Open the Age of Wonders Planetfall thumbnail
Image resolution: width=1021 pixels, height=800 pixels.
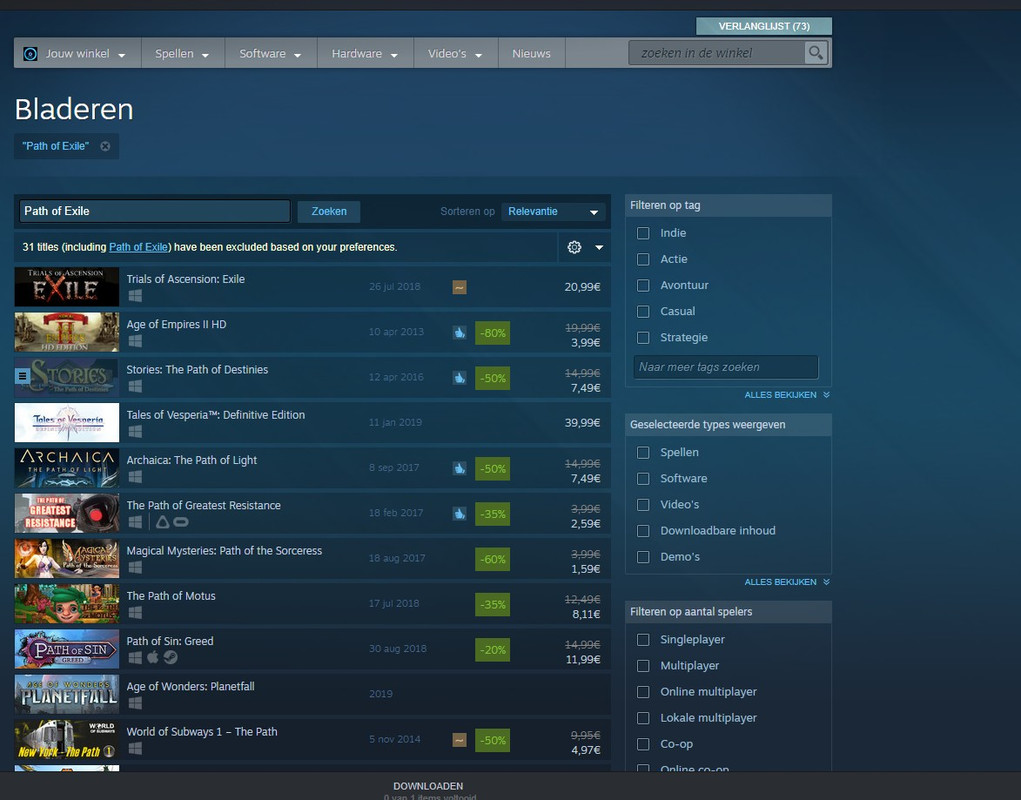coord(67,694)
